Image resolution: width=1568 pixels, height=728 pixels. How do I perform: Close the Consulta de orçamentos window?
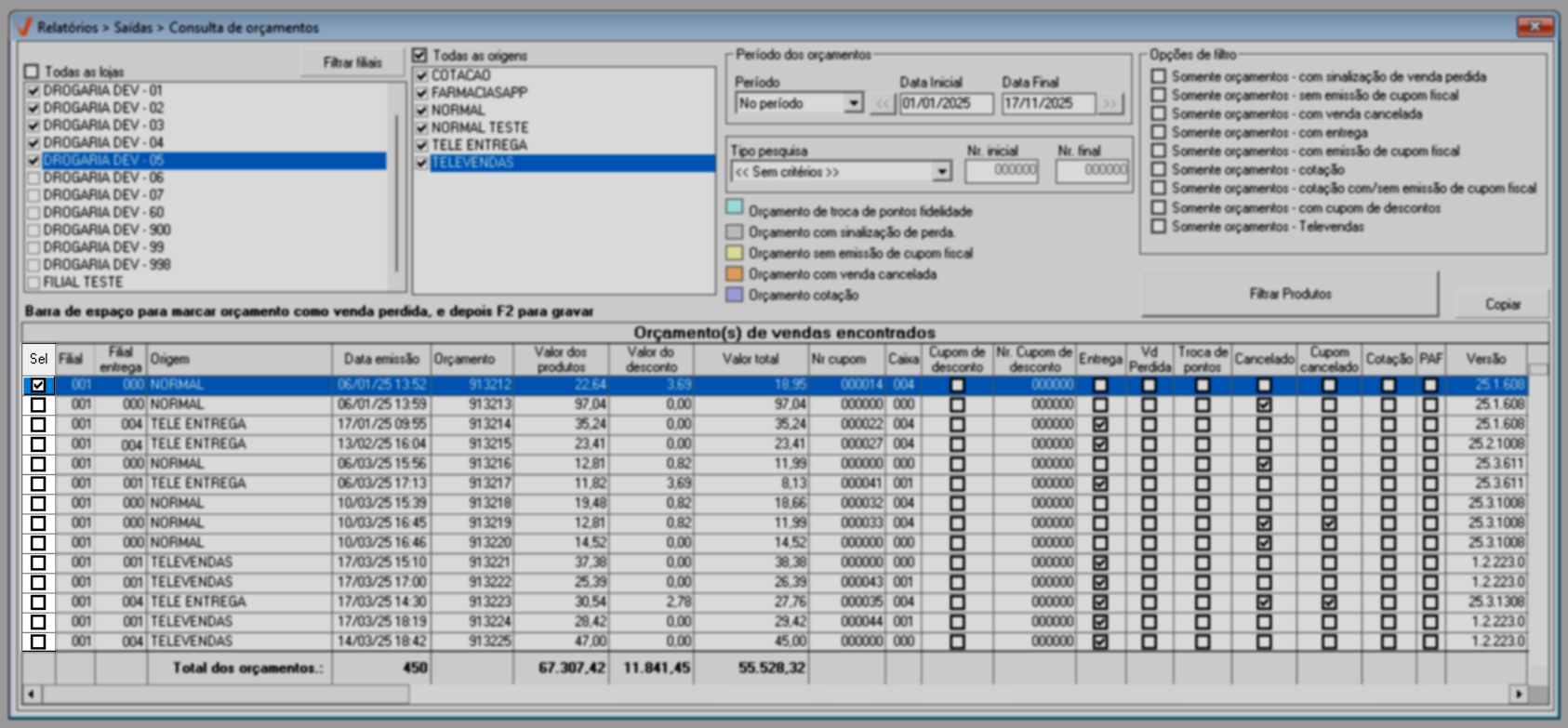coord(1535,26)
